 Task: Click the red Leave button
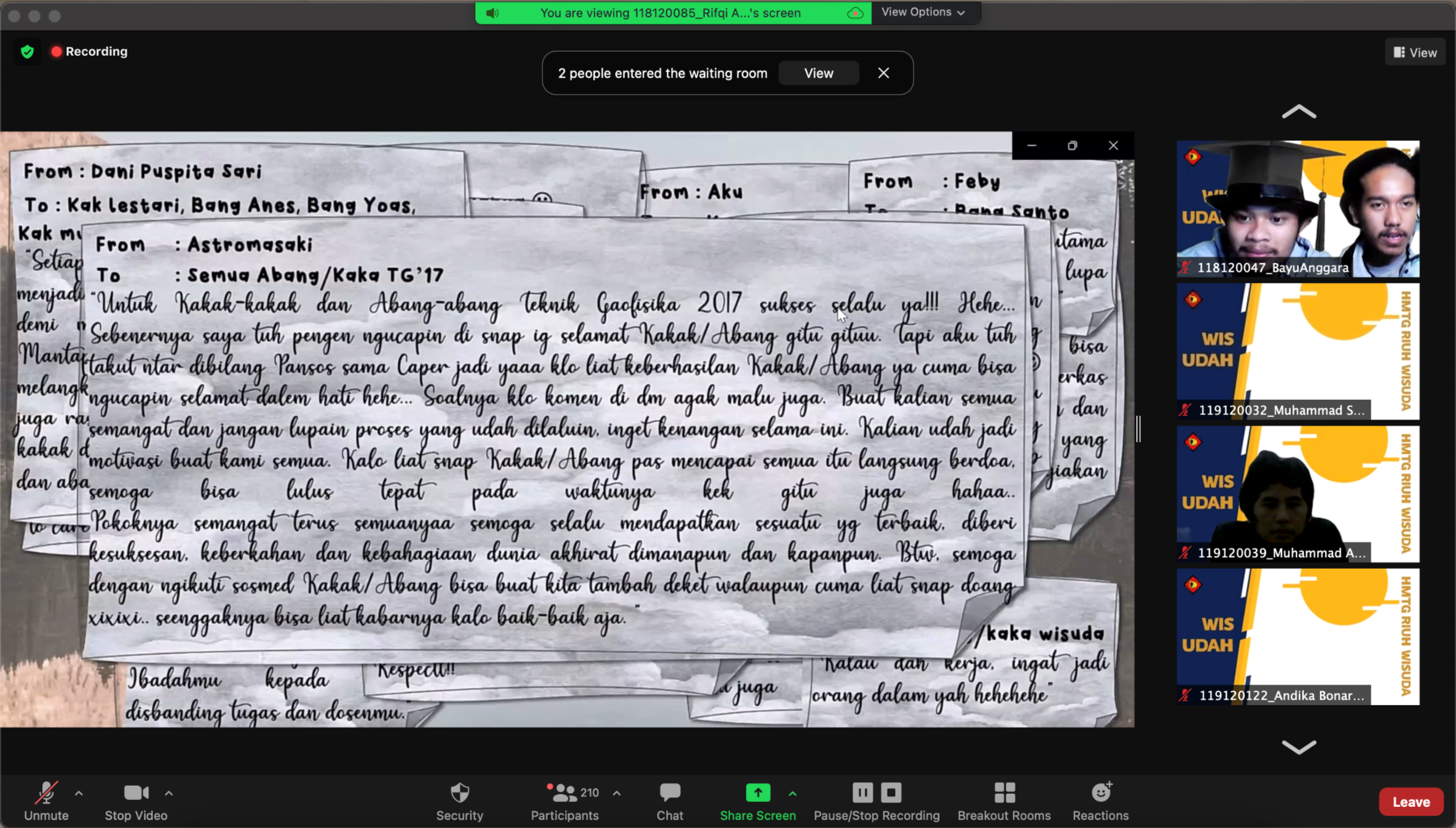tap(1410, 801)
